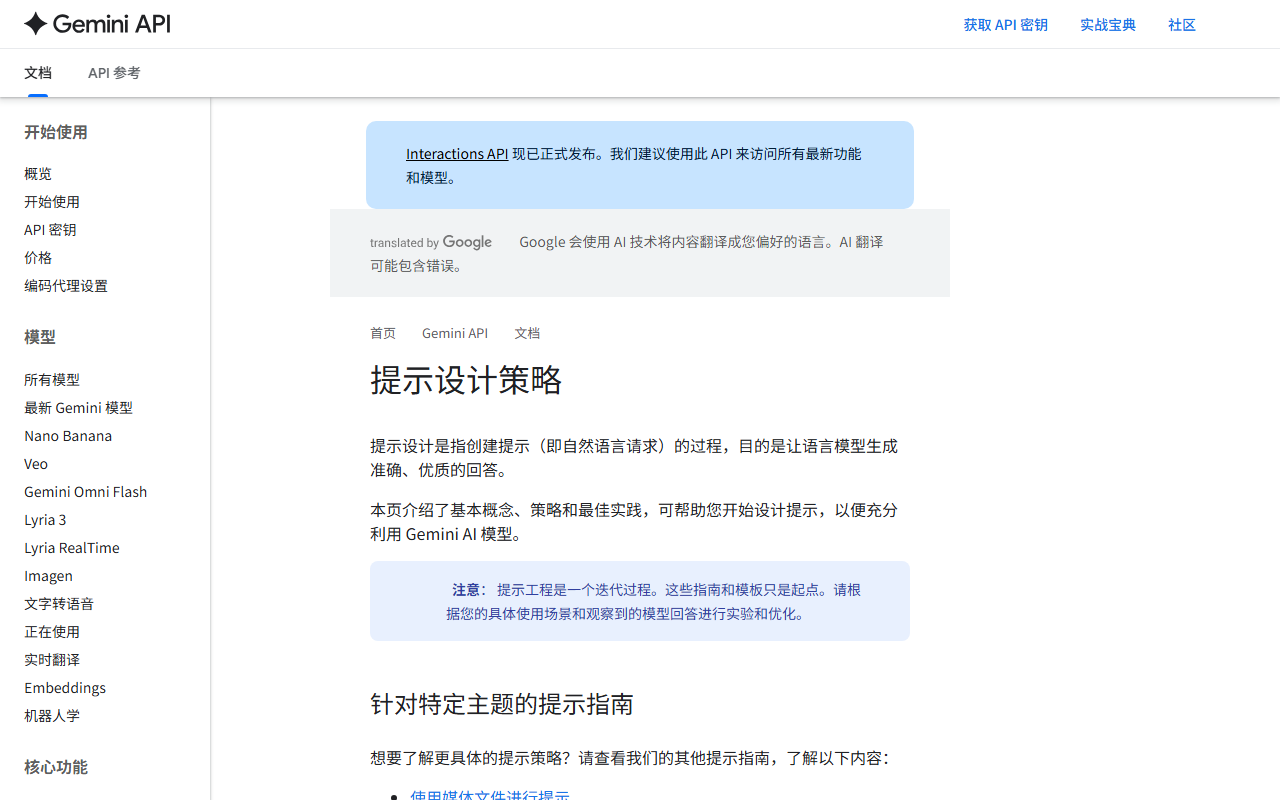Screen dimensions: 1280x800
Task: Select Nano Banana in the sidebar
Action: [x=68, y=436]
